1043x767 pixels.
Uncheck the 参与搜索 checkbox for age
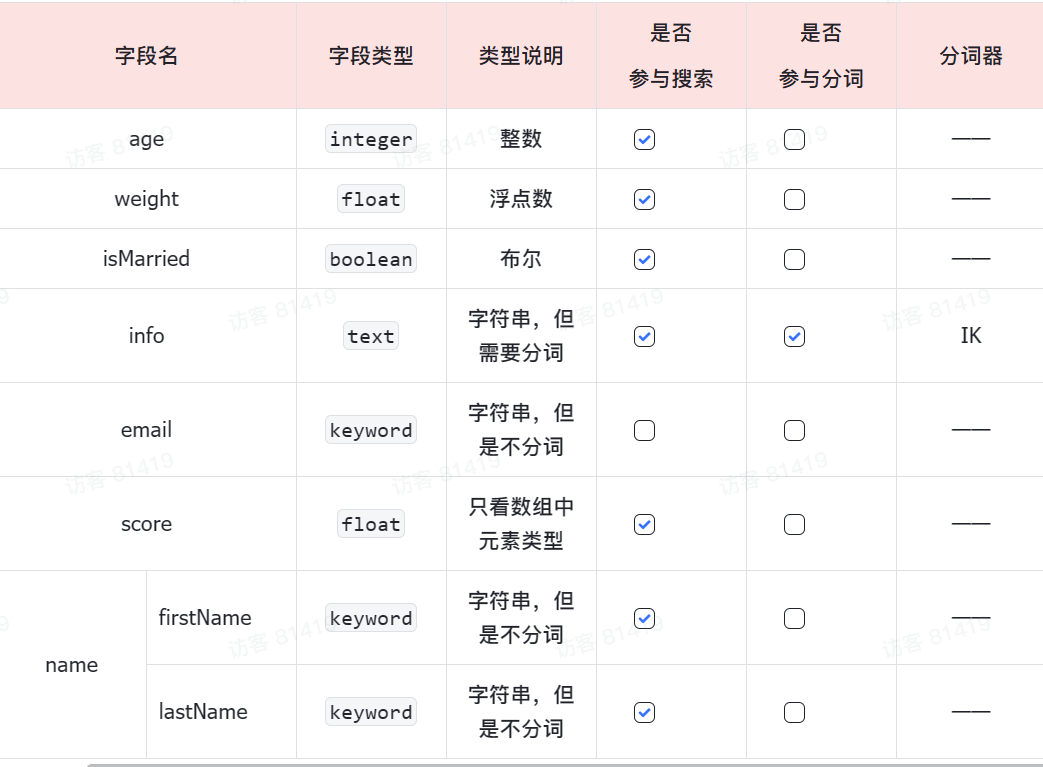tap(645, 140)
